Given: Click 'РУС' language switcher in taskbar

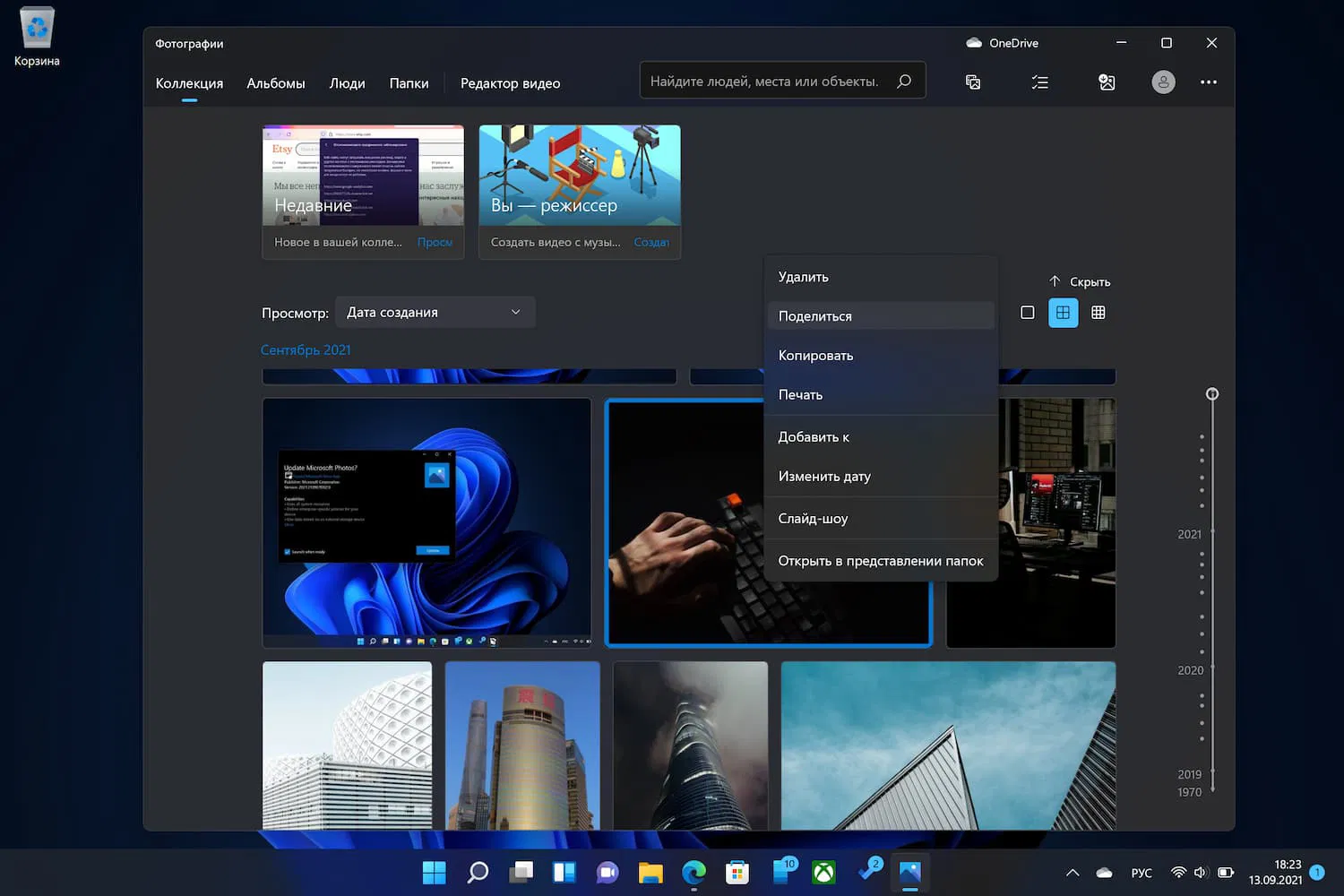Looking at the screenshot, I should click(1142, 873).
